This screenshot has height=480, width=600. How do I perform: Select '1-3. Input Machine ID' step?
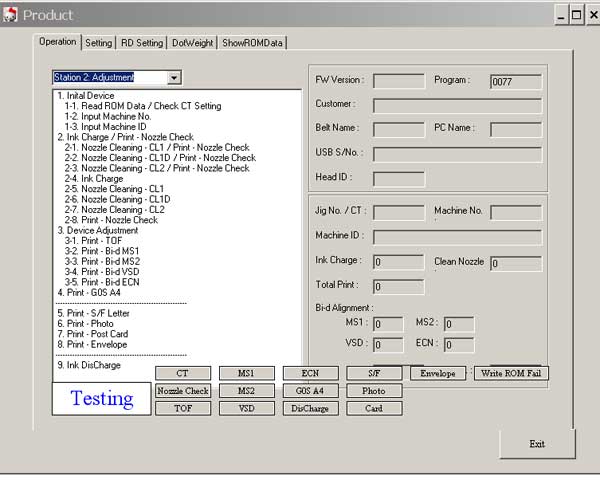pyautogui.click(x=105, y=127)
